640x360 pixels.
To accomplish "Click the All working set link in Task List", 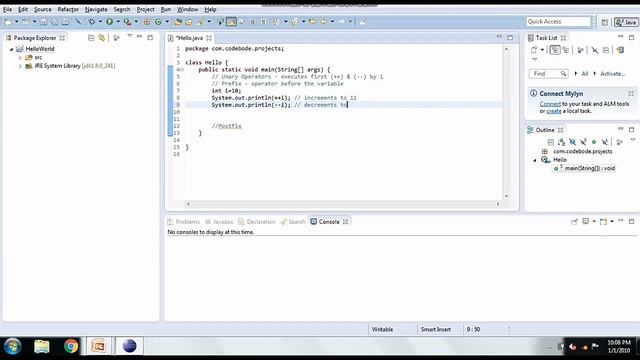I will [x=585, y=74].
